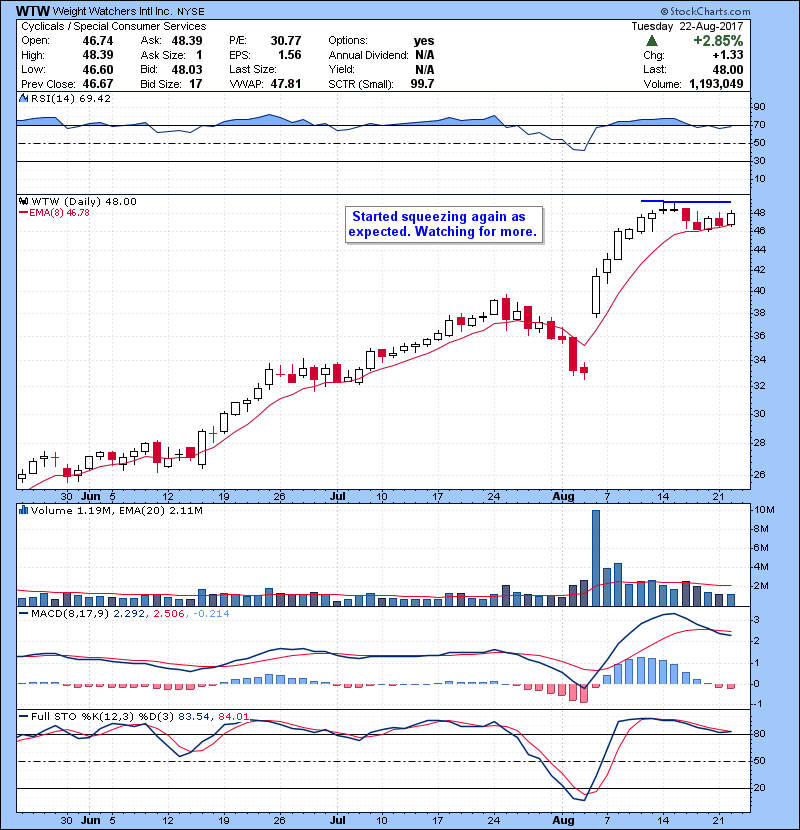Click the P/E value 30.77

tap(286, 41)
